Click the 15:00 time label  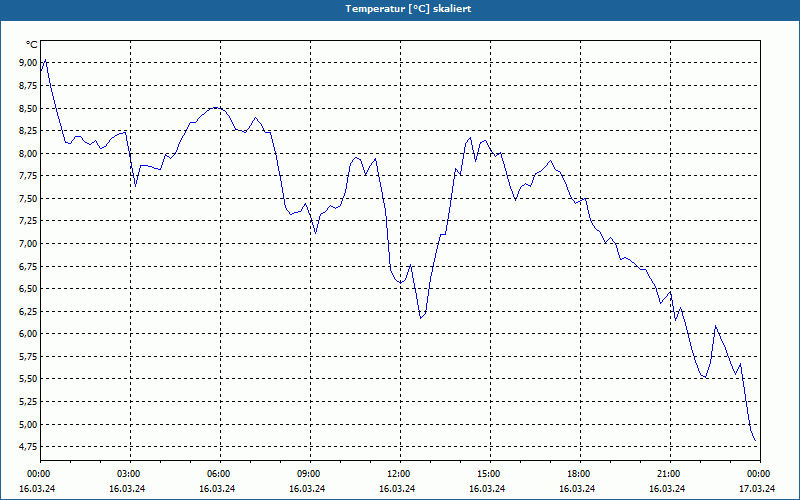click(x=490, y=474)
